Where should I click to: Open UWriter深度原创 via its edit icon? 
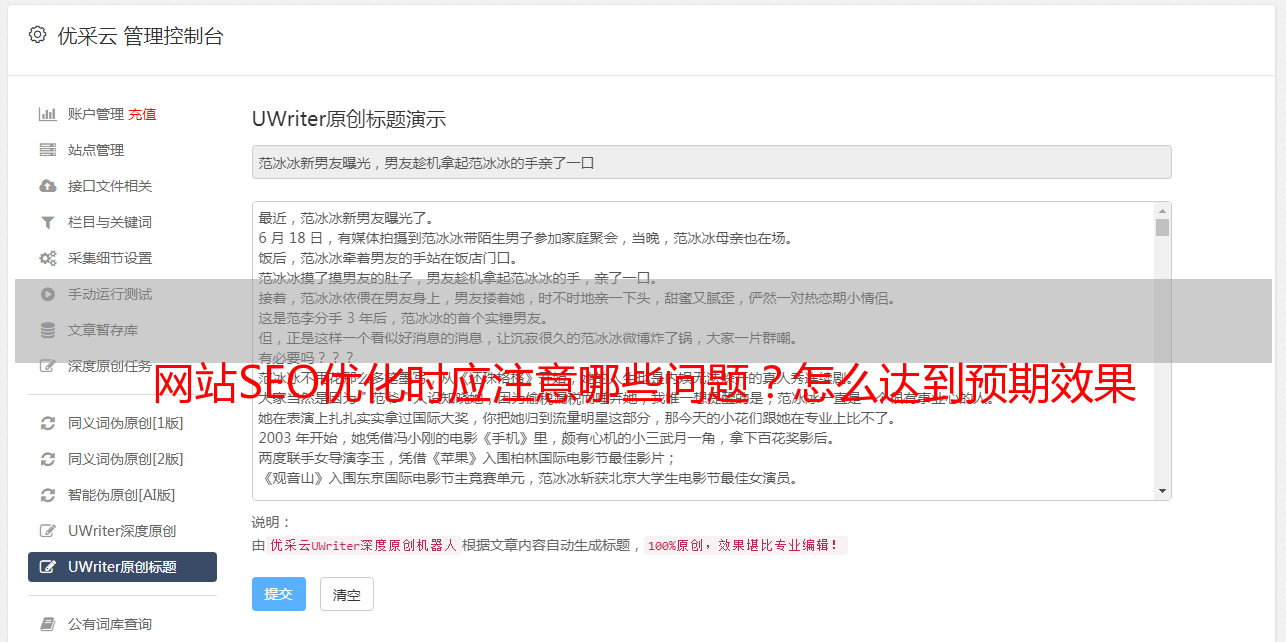[x=47, y=531]
